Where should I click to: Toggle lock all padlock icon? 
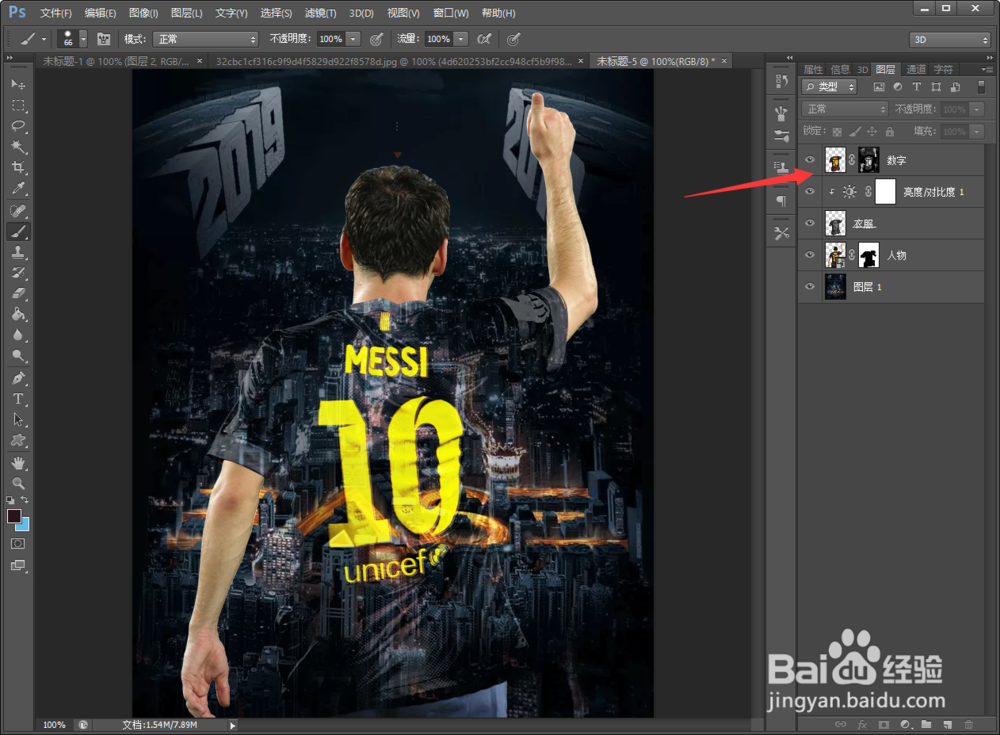coord(890,131)
